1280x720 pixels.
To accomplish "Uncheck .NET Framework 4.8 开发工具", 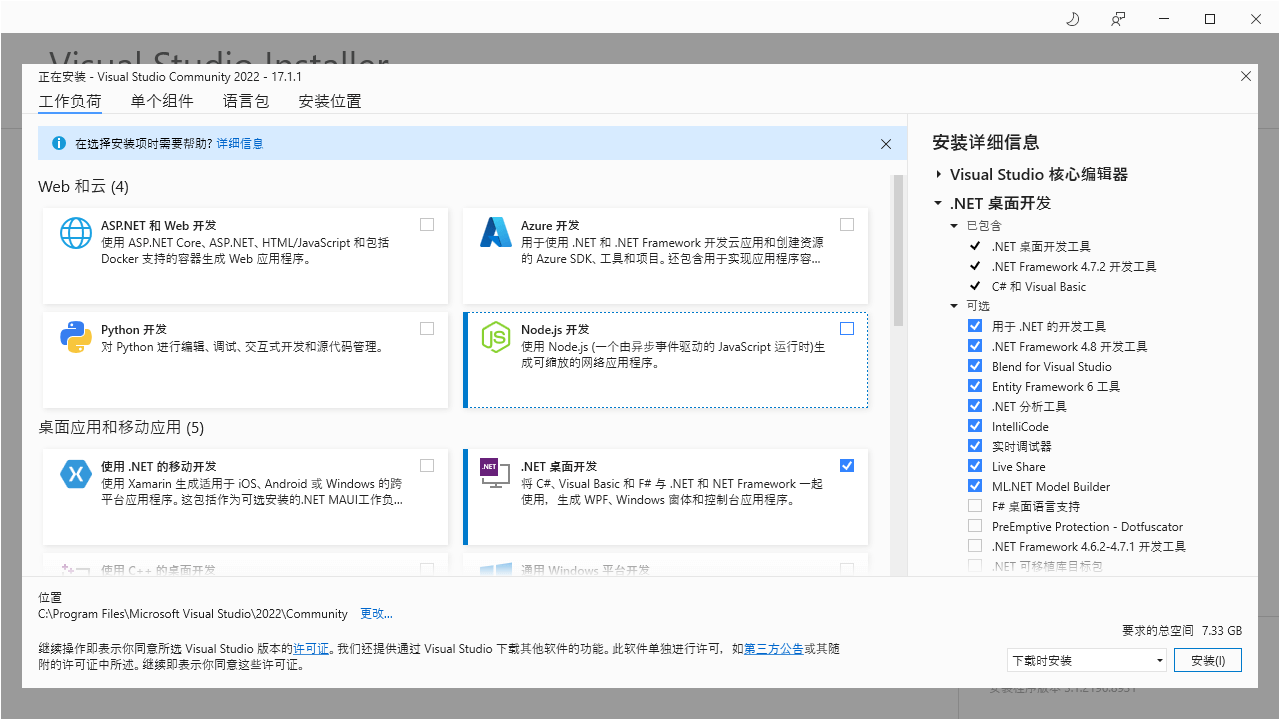I will click(975, 346).
